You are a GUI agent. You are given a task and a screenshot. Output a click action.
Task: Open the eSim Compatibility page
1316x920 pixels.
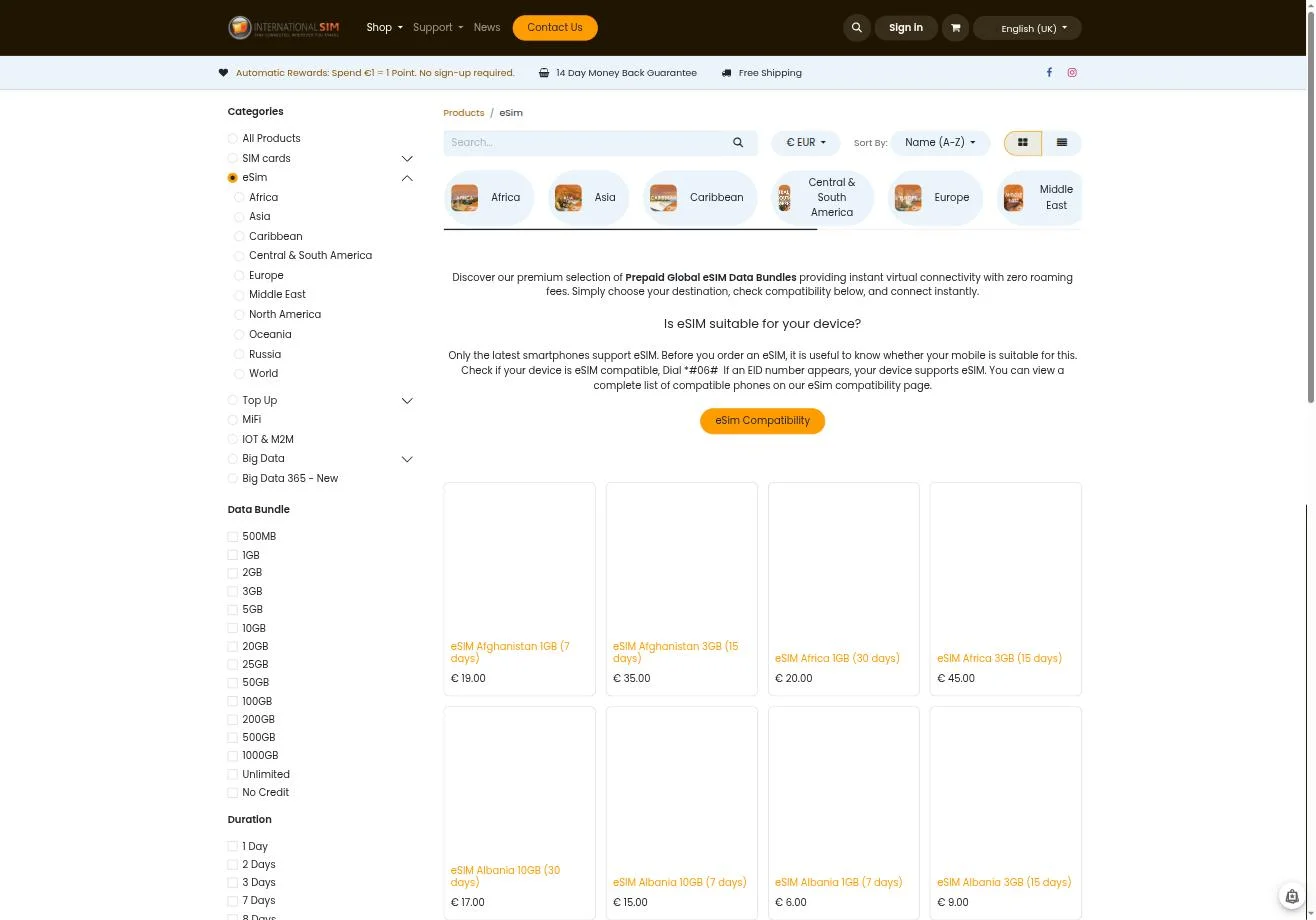762,421
